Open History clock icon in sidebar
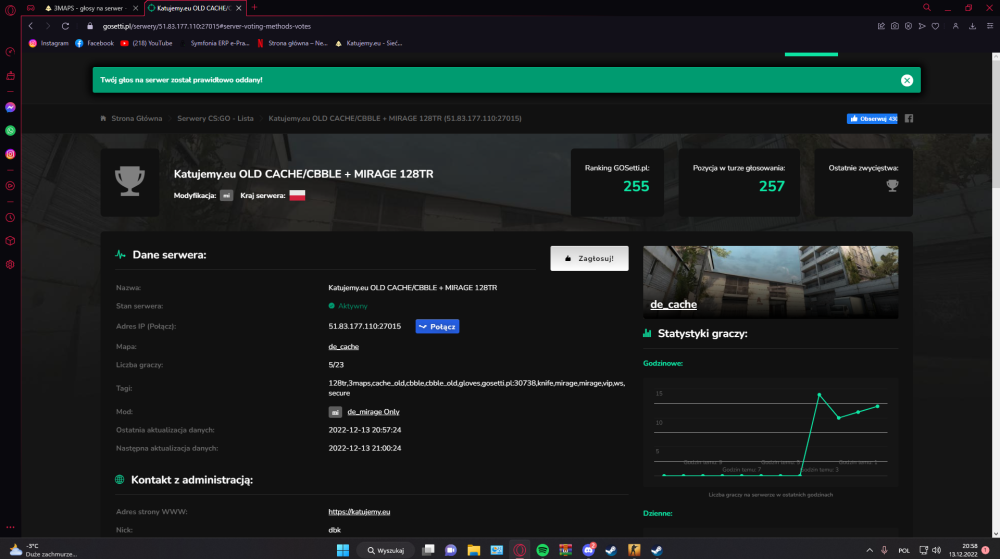The height and width of the screenshot is (559, 1000). point(10,217)
